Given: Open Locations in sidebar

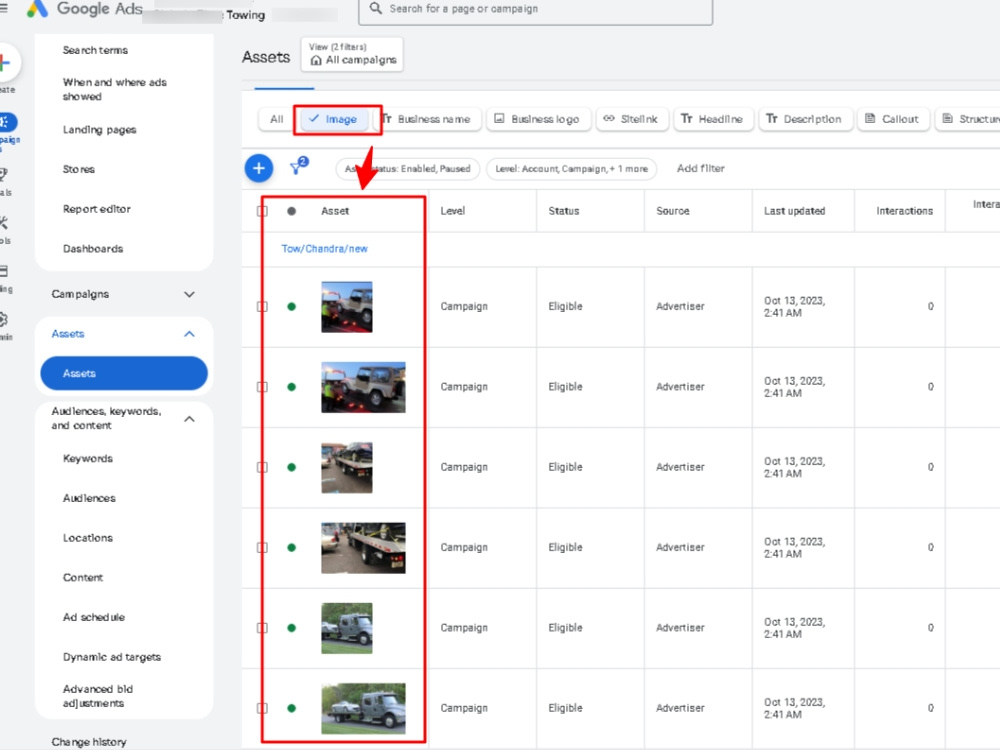Looking at the screenshot, I should [x=88, y=538].
